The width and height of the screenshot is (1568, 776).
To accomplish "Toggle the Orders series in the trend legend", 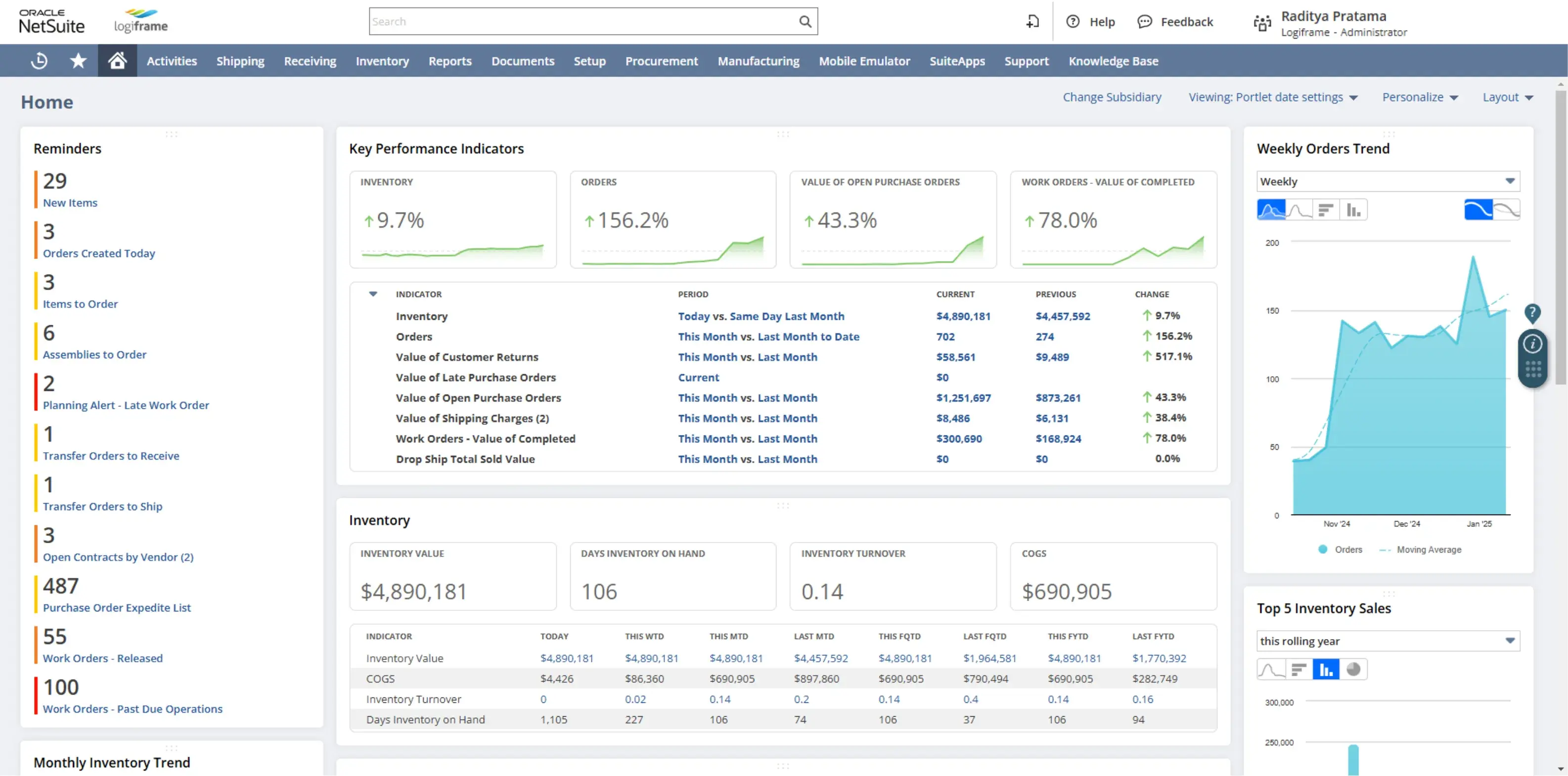I will tap(1342, 549).
